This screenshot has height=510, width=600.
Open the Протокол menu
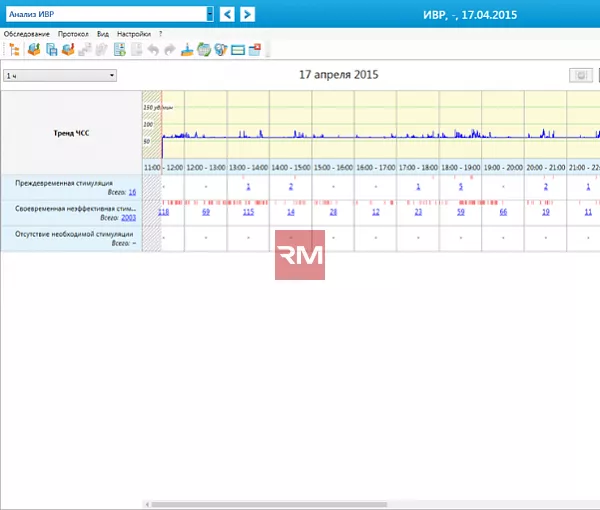tap(73, 34)
